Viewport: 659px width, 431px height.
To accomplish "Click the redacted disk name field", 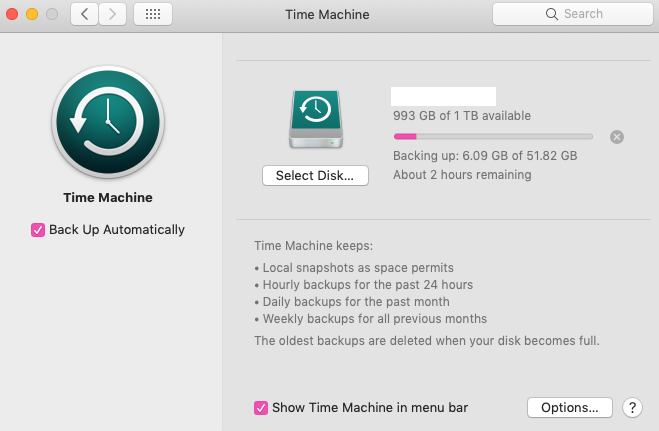I will (x=443, y=96).
